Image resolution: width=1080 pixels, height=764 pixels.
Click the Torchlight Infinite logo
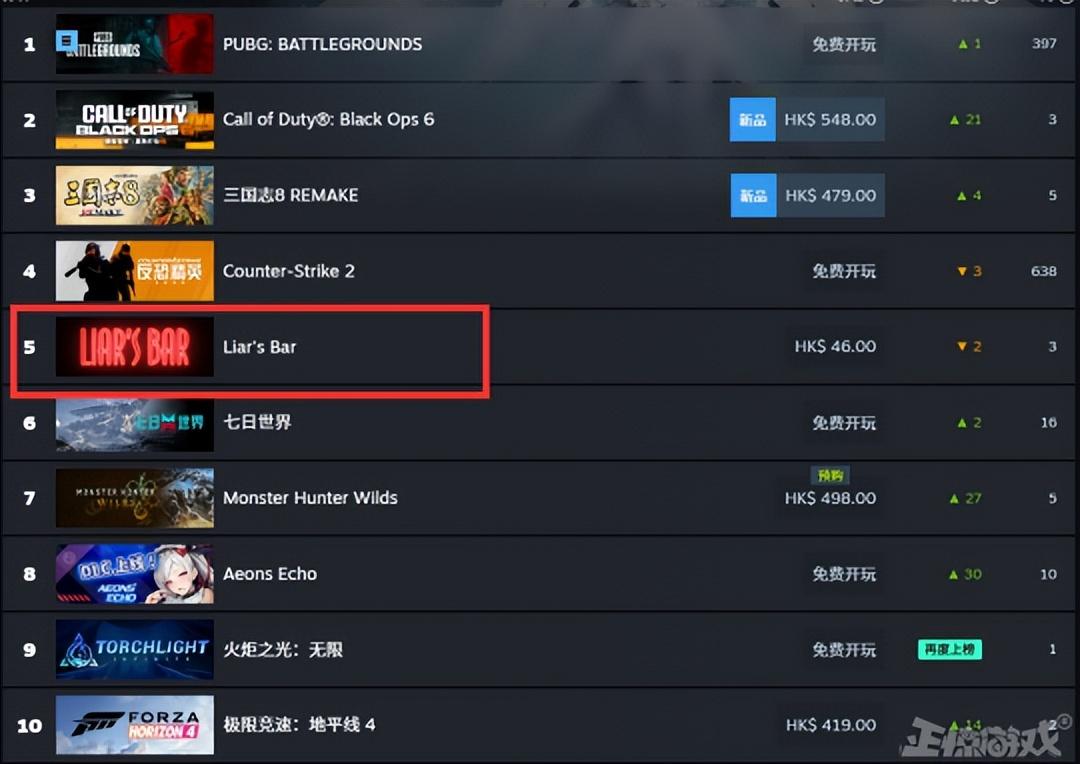(135, 650)
